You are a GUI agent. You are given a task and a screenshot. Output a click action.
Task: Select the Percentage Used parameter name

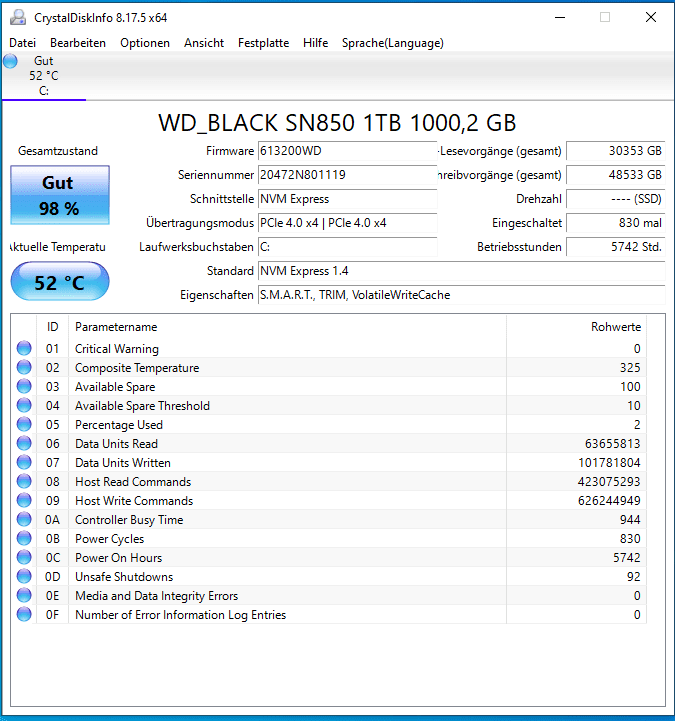click(119, 425)
